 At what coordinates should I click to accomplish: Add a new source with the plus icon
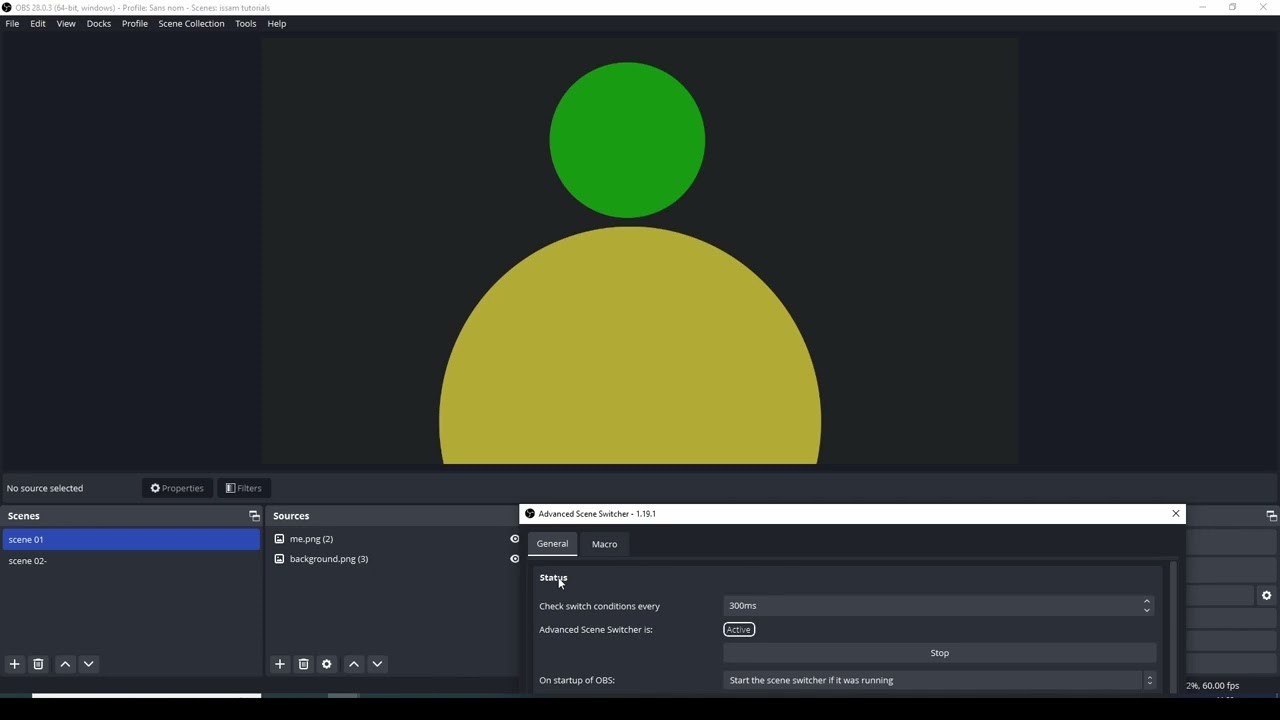(280, 664)
